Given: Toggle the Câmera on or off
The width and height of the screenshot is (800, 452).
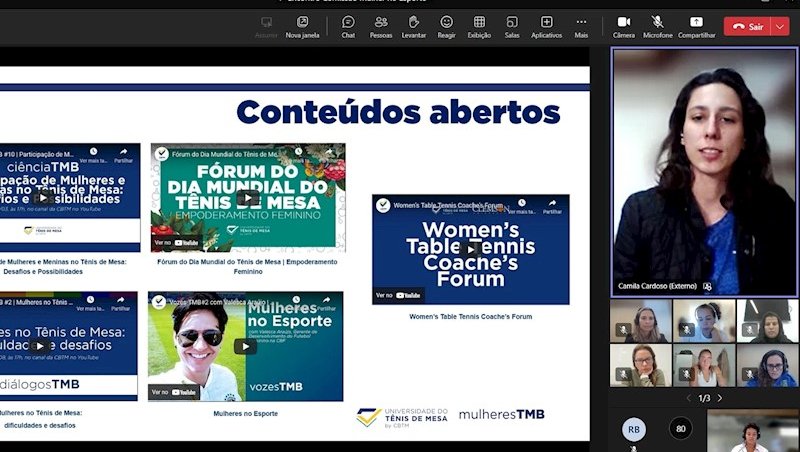Looking at the screenshot, I should click(623, 27).
